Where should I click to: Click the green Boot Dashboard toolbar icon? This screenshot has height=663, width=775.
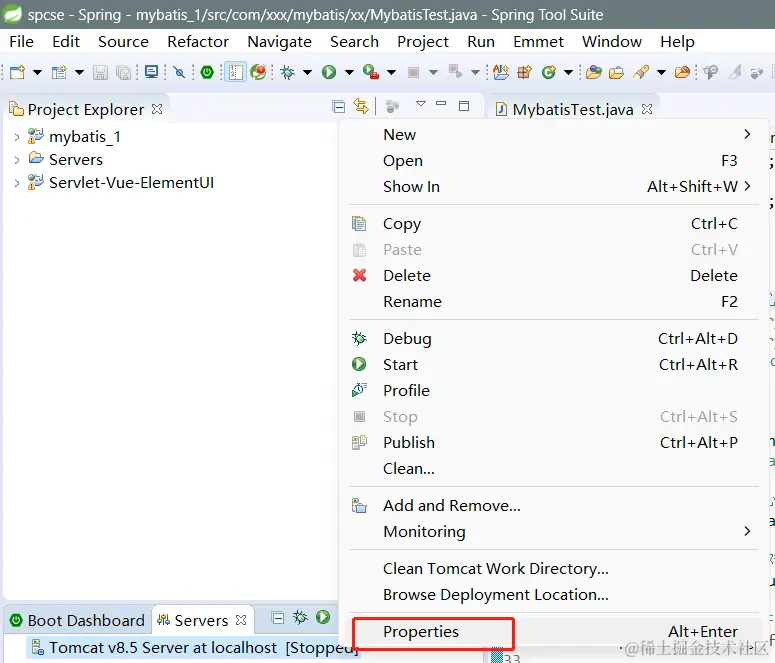pyautogui.click(x=207, y=72)
